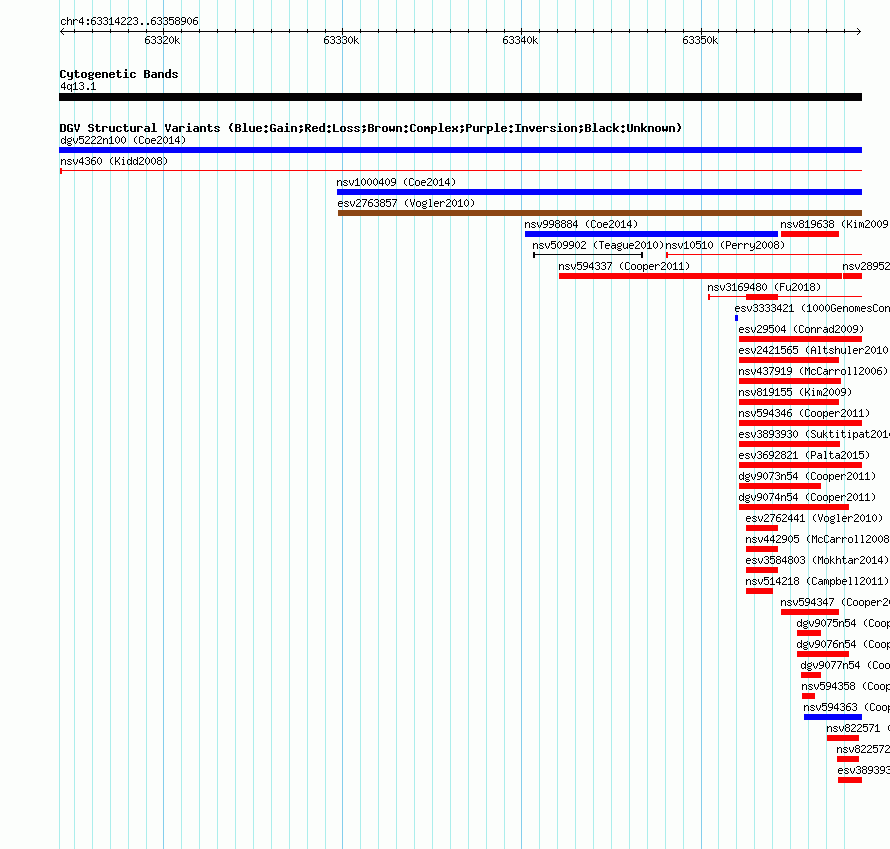Click the left arrow of the ruler
890x849 pixels.
[x=62, y=32]
